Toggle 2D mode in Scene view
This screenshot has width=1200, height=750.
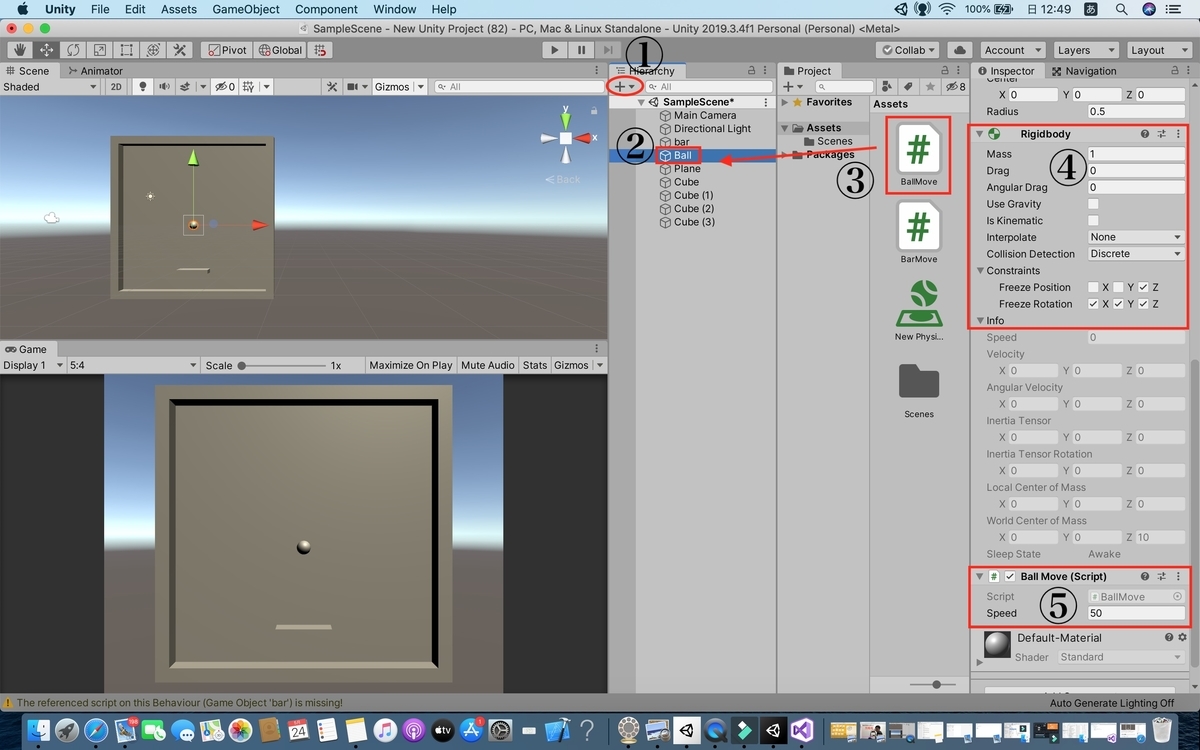click(117, 87)
